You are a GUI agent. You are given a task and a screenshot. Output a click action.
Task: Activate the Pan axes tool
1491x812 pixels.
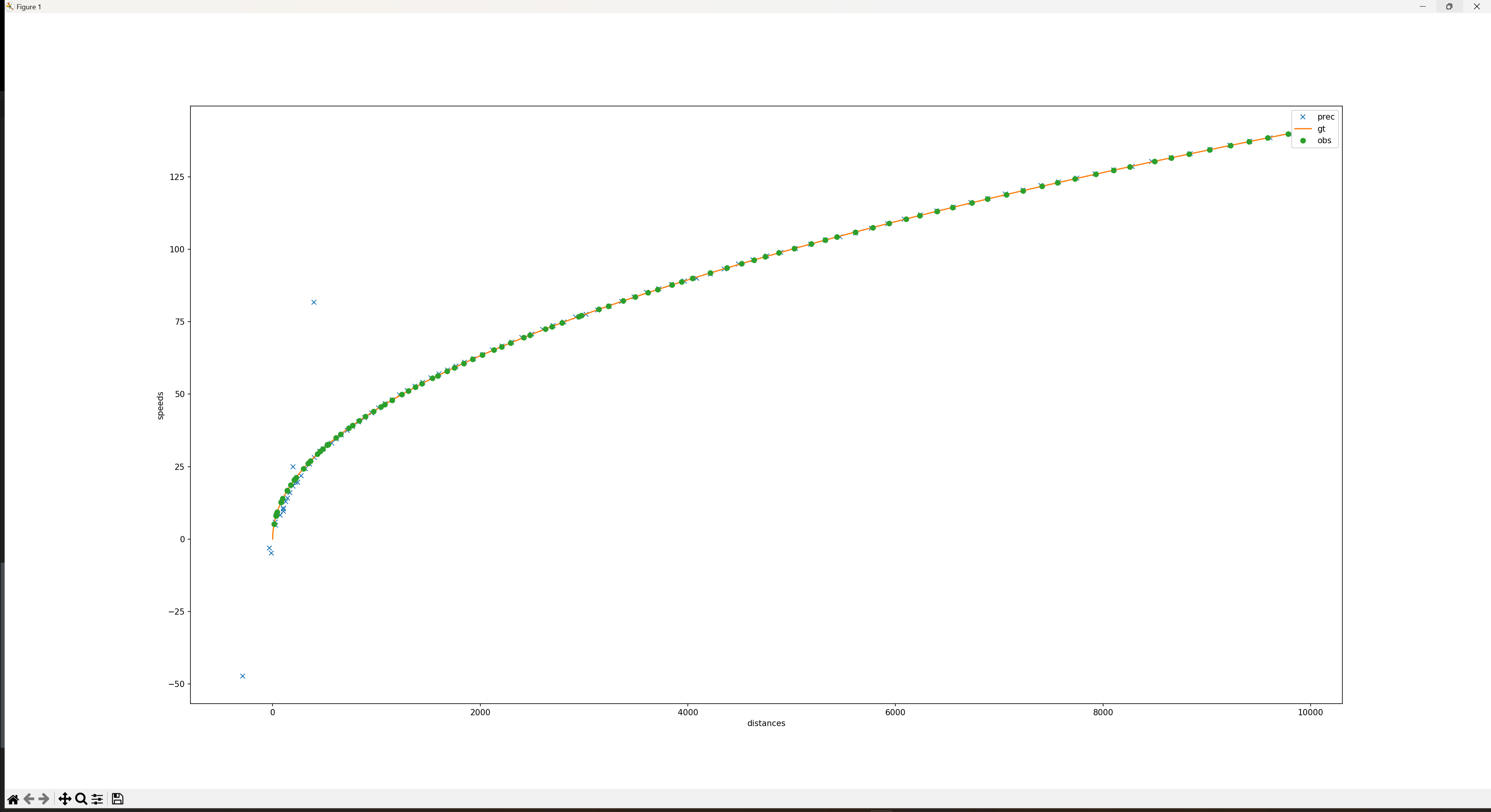click(x=65, y=799)
